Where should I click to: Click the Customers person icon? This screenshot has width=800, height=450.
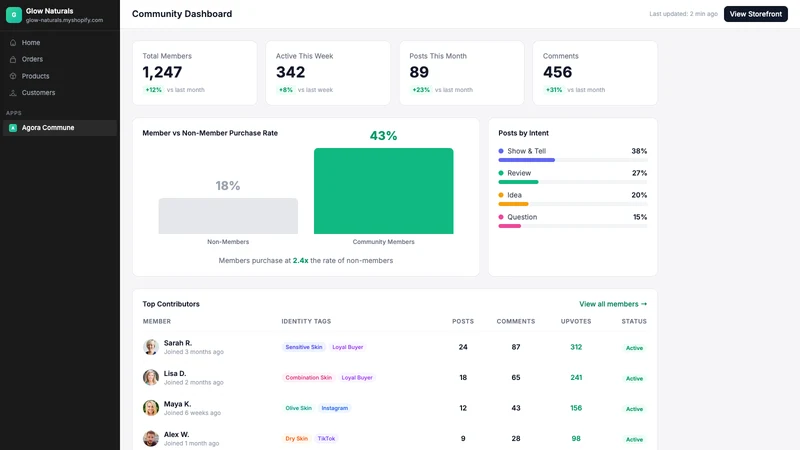click(13, 93)
